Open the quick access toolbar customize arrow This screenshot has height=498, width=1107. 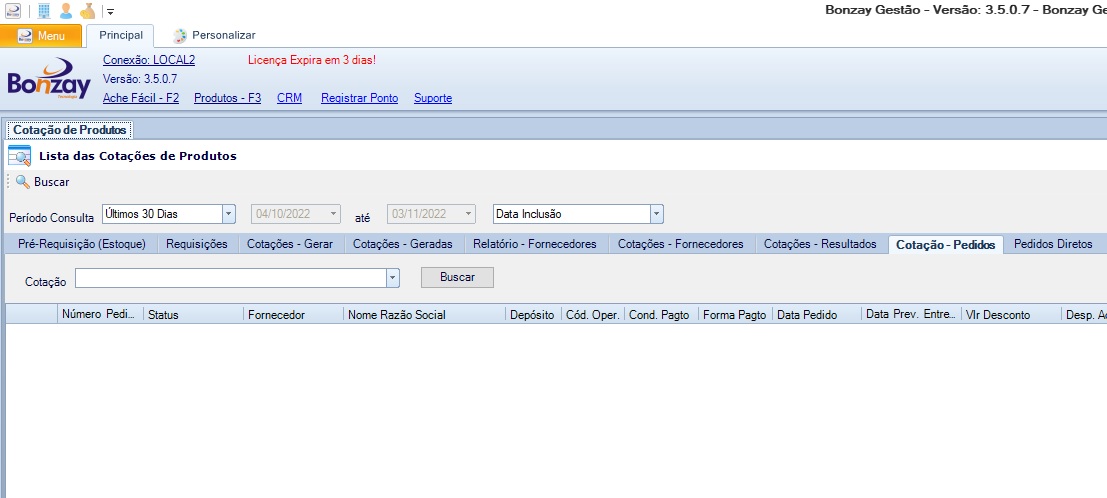[110, 12]
